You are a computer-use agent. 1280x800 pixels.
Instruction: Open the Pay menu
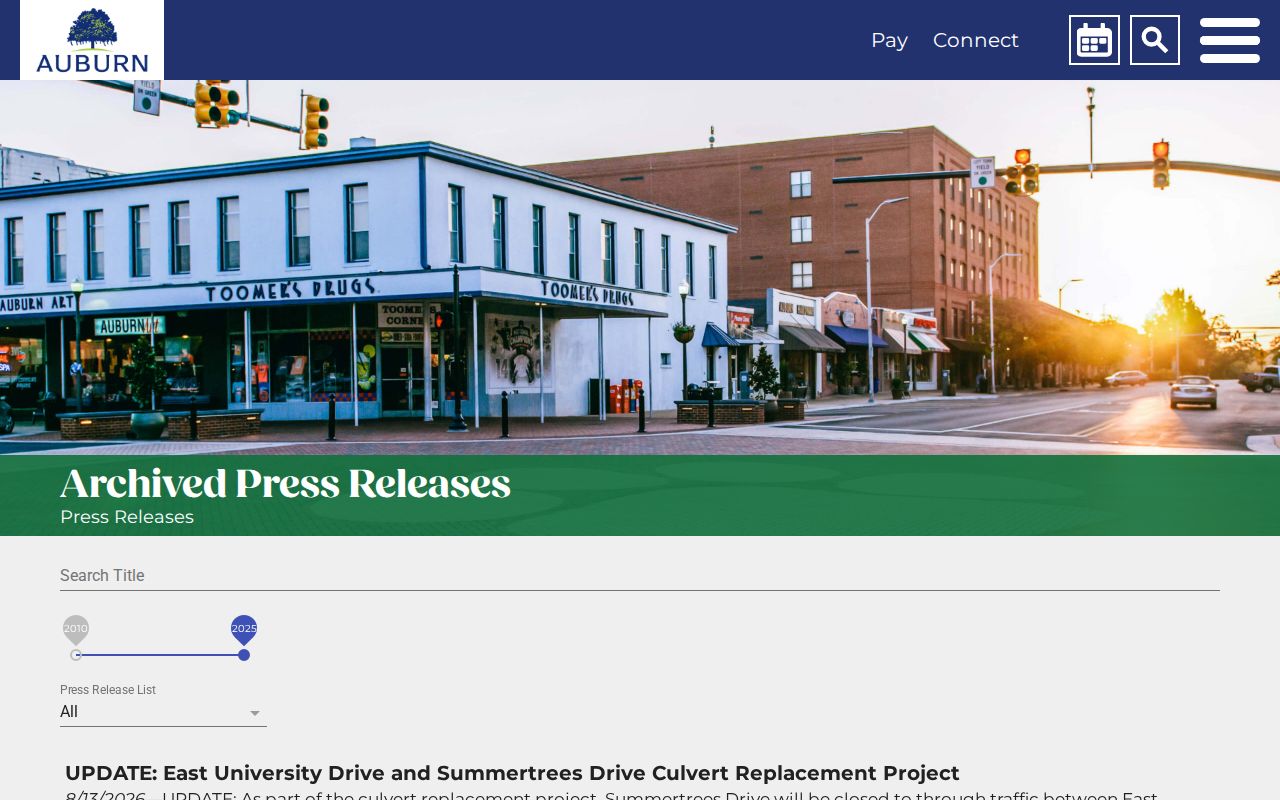point(889,40)
